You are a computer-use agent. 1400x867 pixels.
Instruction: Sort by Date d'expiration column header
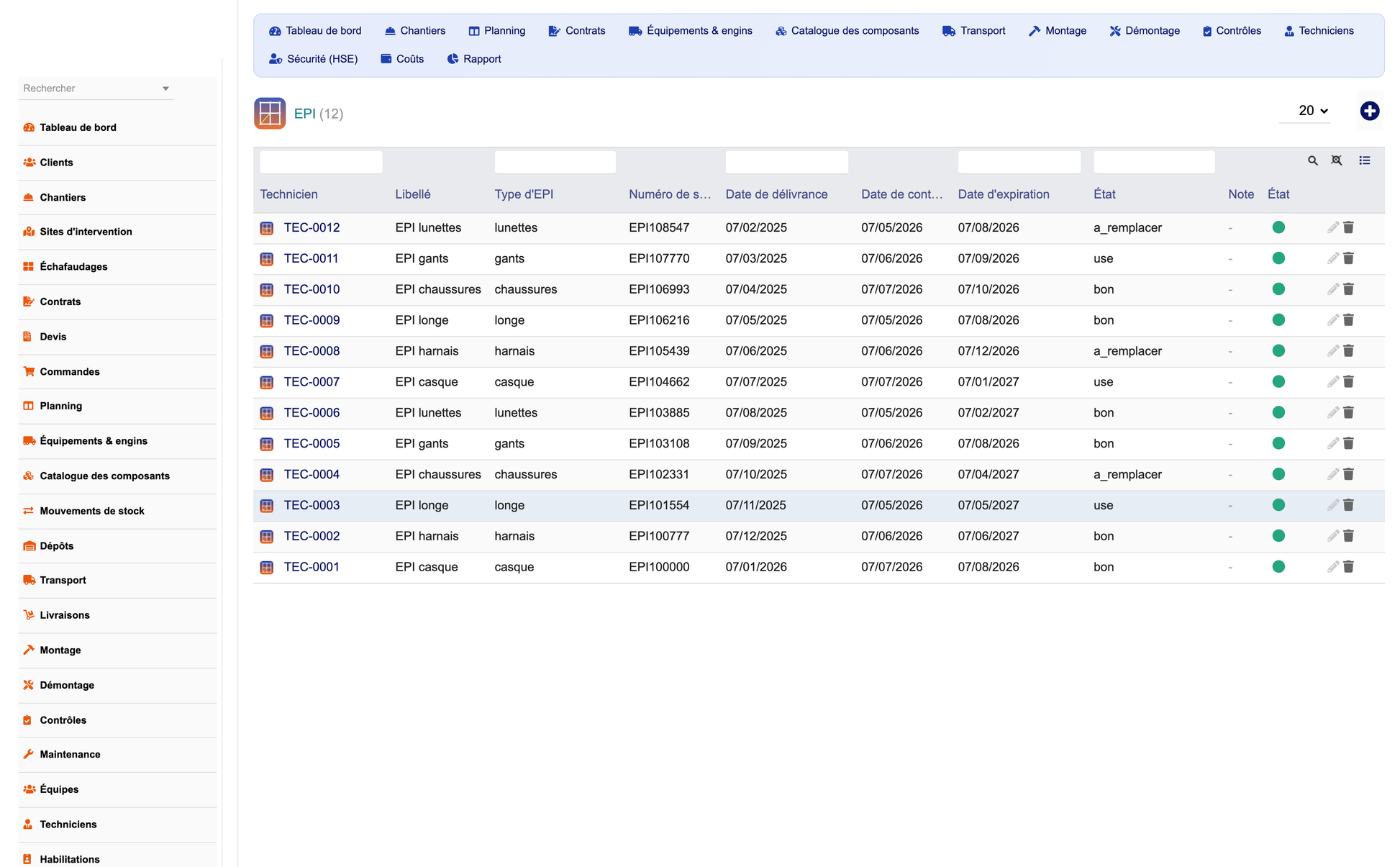tap(1003, 194)
